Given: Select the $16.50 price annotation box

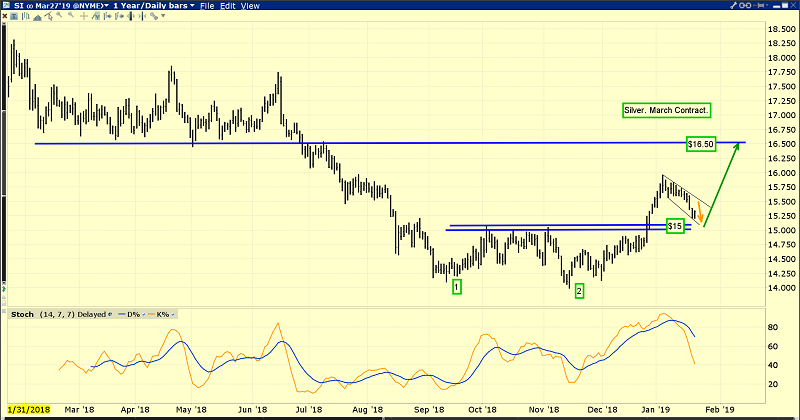Looking at the screenshot, I should pos(701,144).
